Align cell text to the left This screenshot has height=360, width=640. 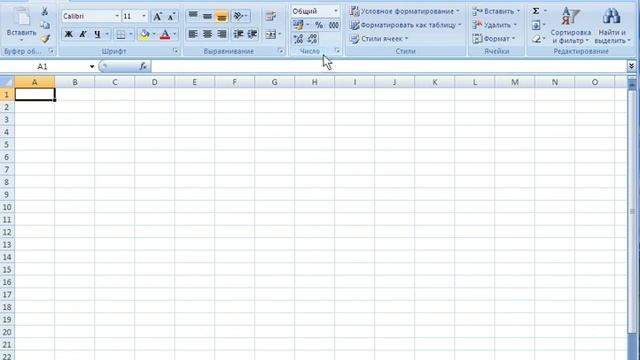click(193, 34)
